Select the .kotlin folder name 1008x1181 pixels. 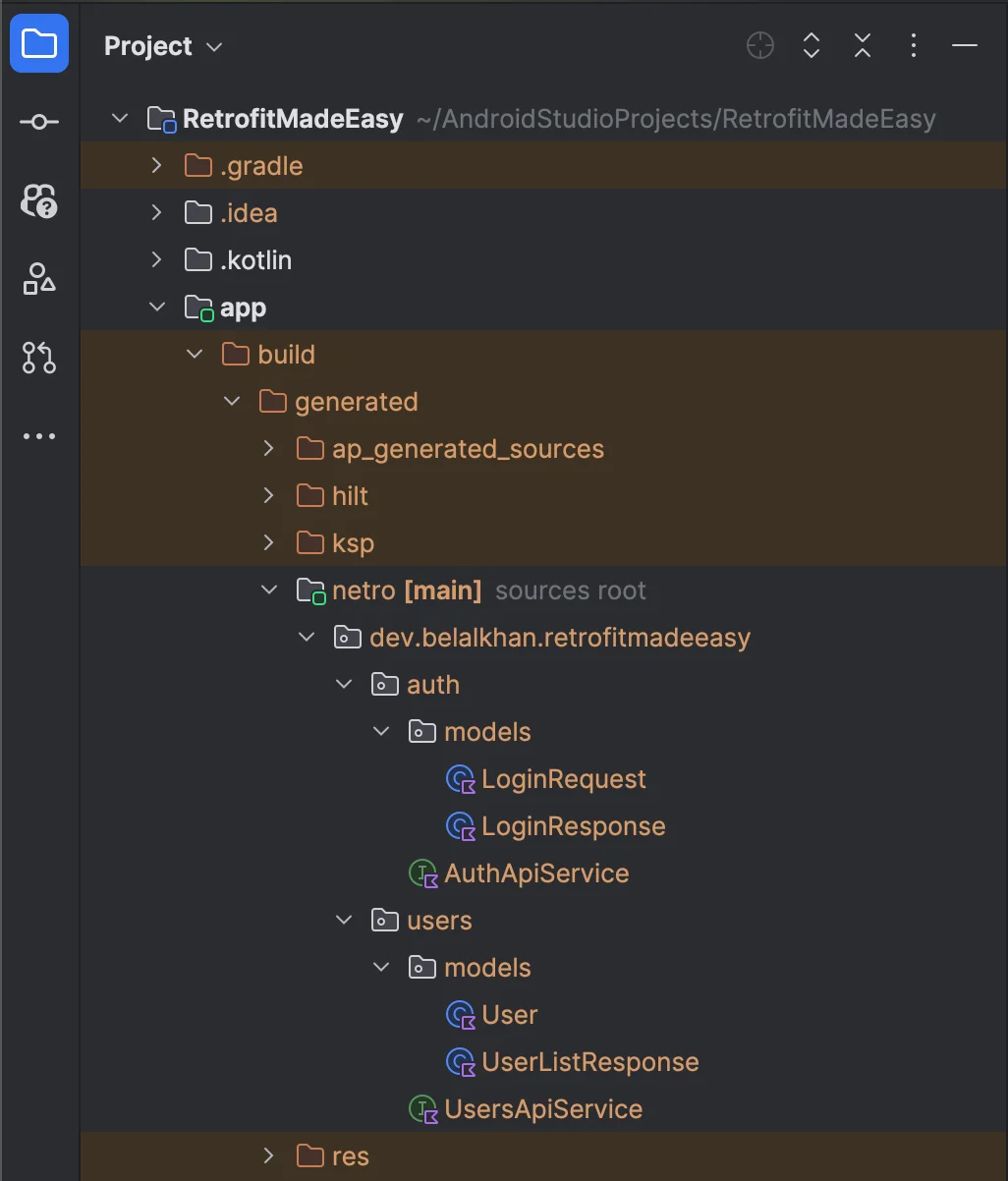click(255, 260)
